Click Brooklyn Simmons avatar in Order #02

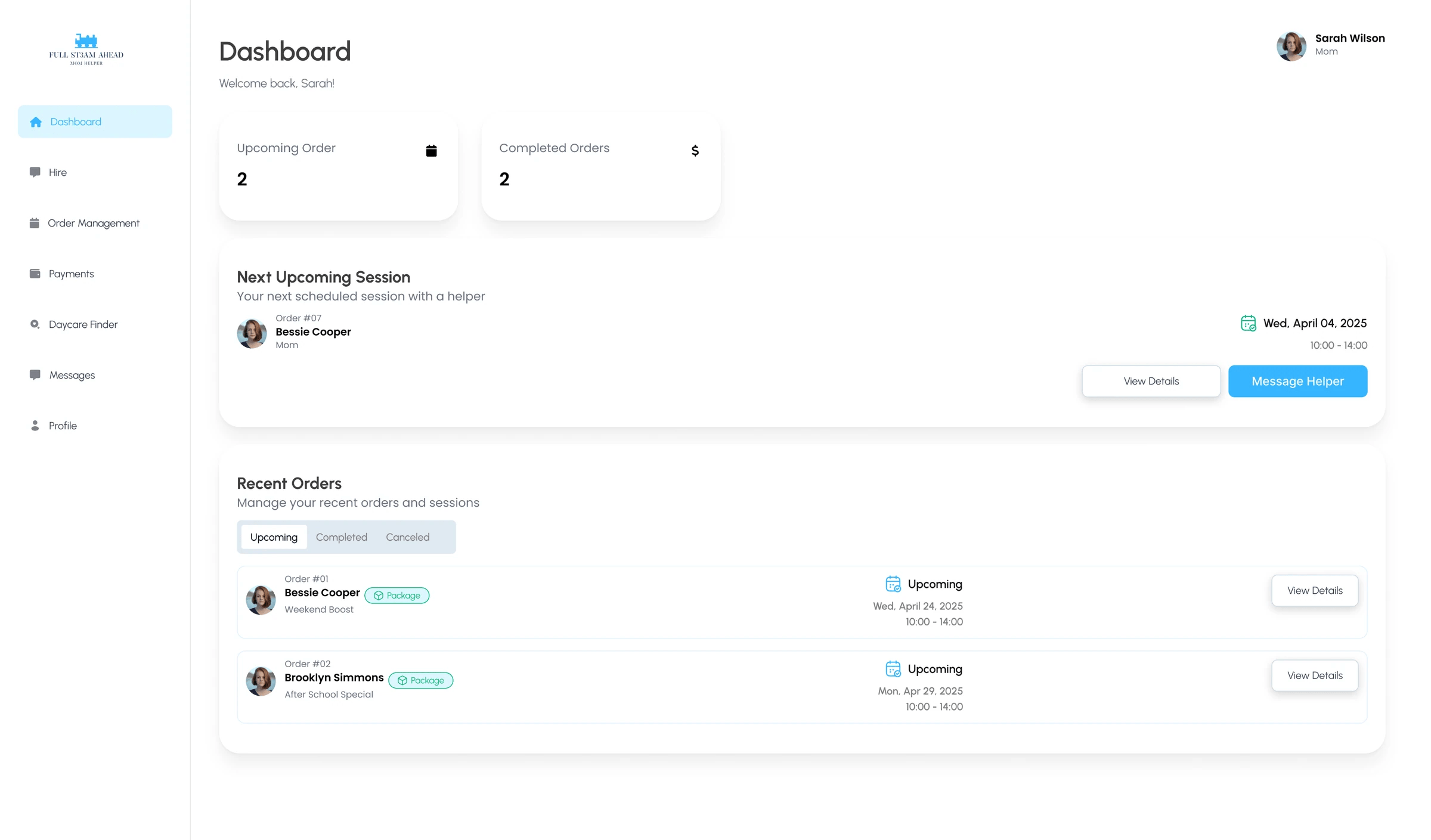[261, 681]
